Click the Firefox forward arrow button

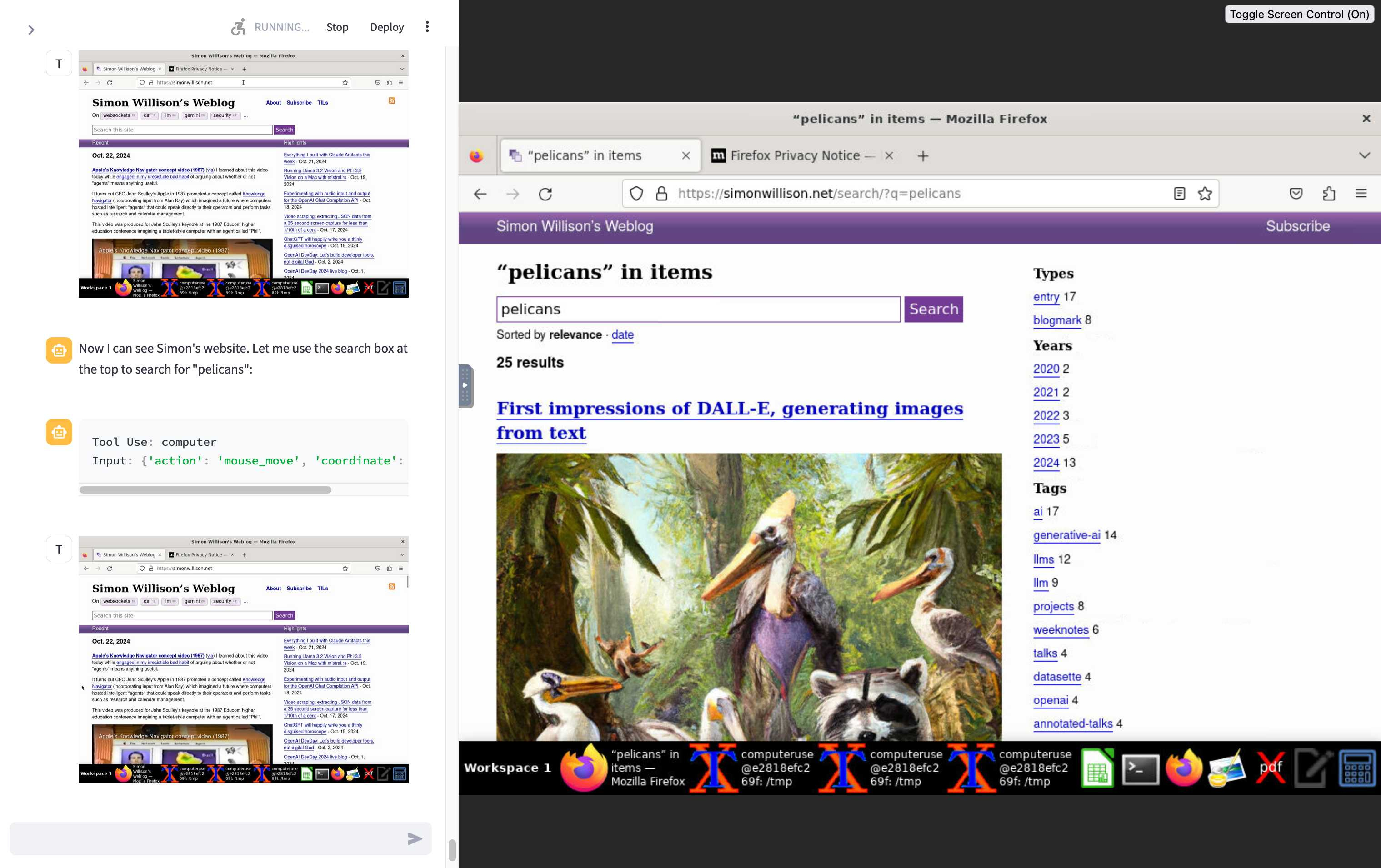click(x=513, y=194)
